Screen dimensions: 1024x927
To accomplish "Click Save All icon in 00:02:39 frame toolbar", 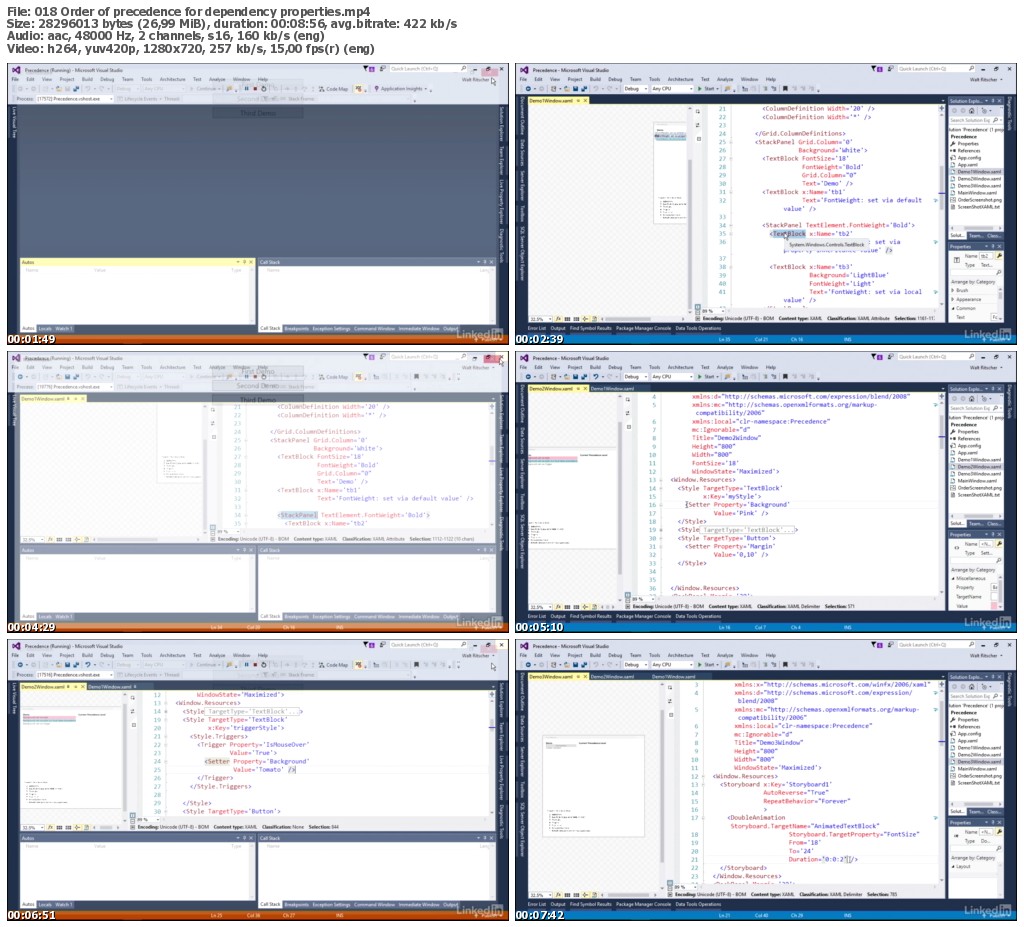I will [584, 89].
